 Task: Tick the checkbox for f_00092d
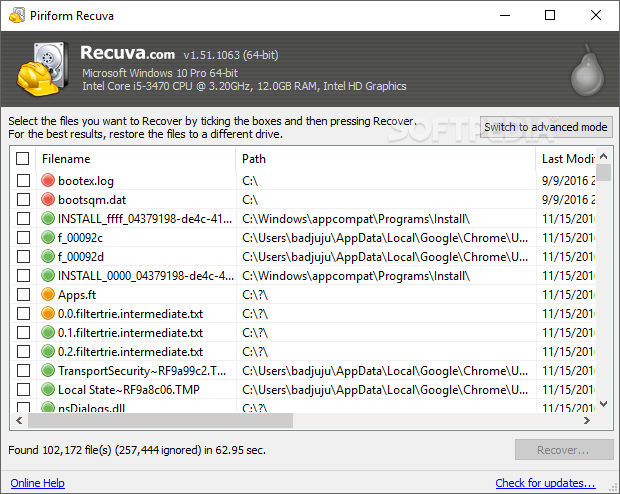coord(23,256)
